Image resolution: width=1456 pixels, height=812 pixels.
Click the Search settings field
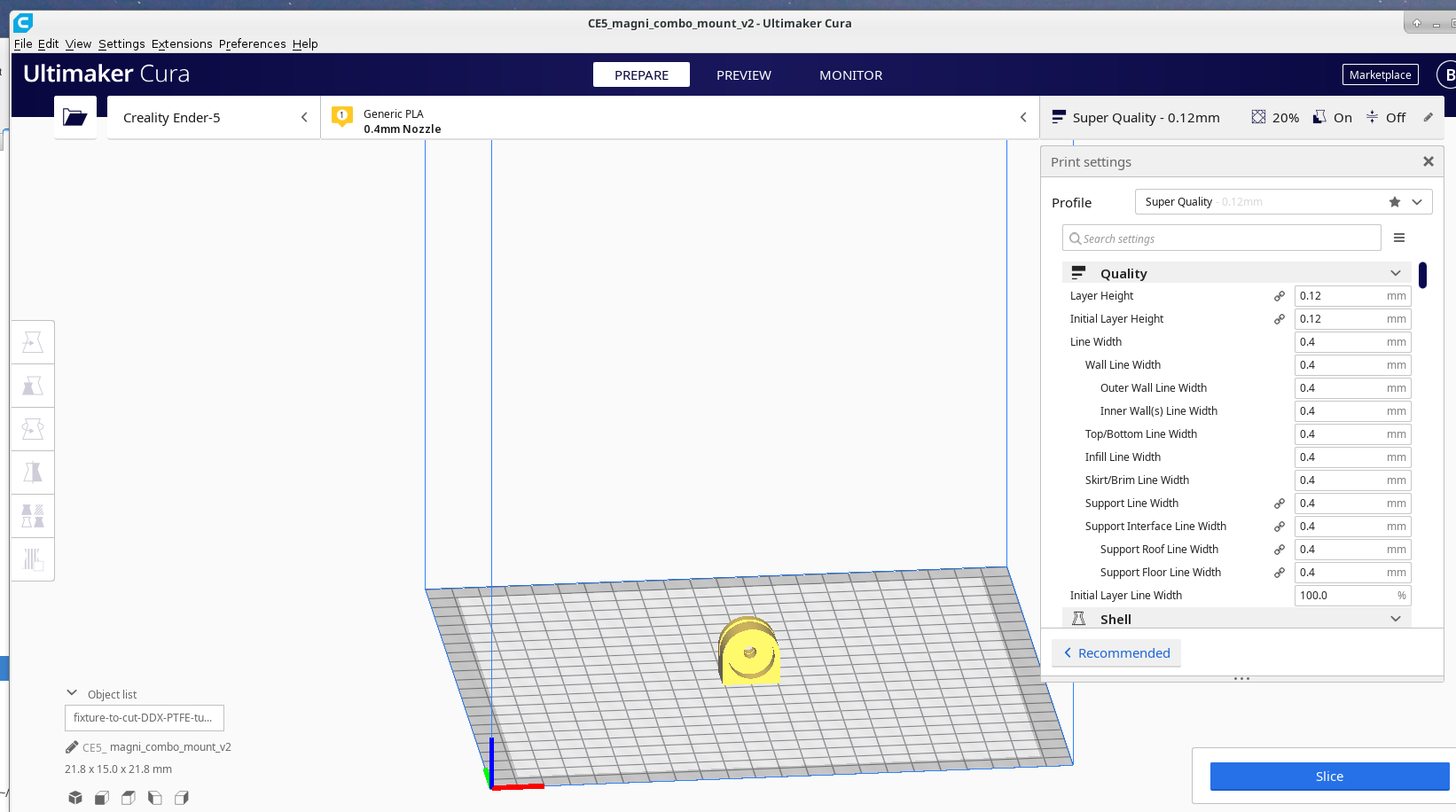coord(1222,238)
